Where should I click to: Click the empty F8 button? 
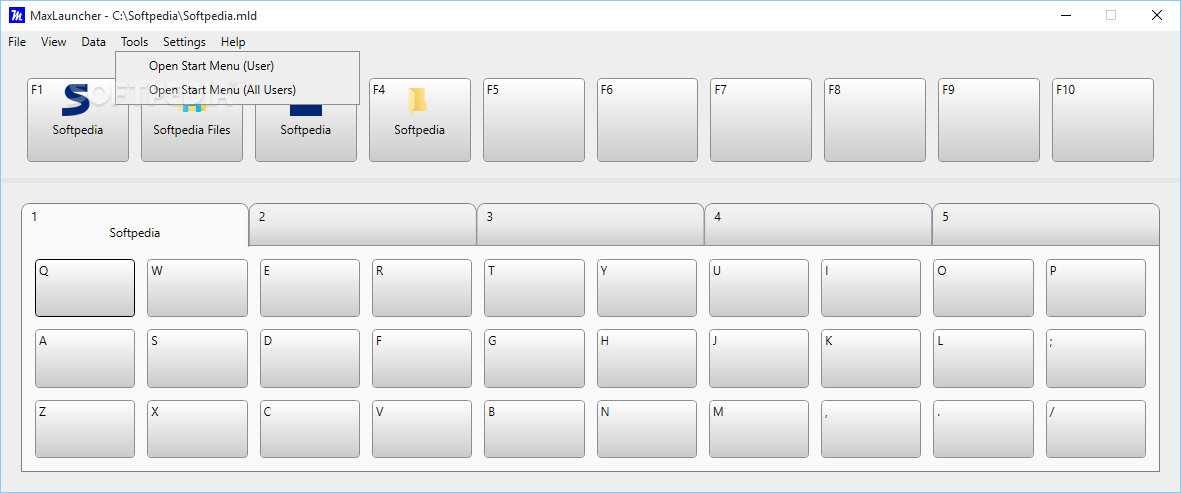click(x=875, y=120)
